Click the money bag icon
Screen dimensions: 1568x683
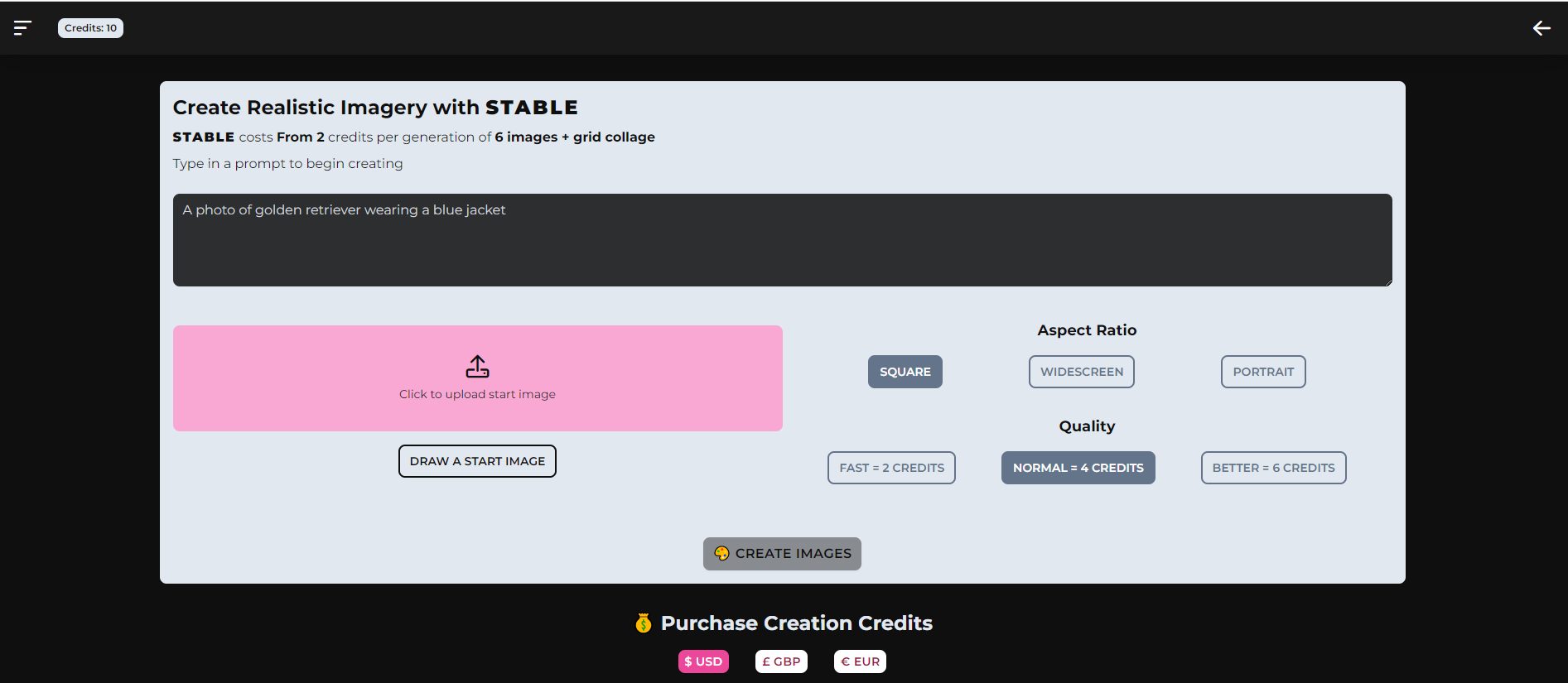pos(644,623)
